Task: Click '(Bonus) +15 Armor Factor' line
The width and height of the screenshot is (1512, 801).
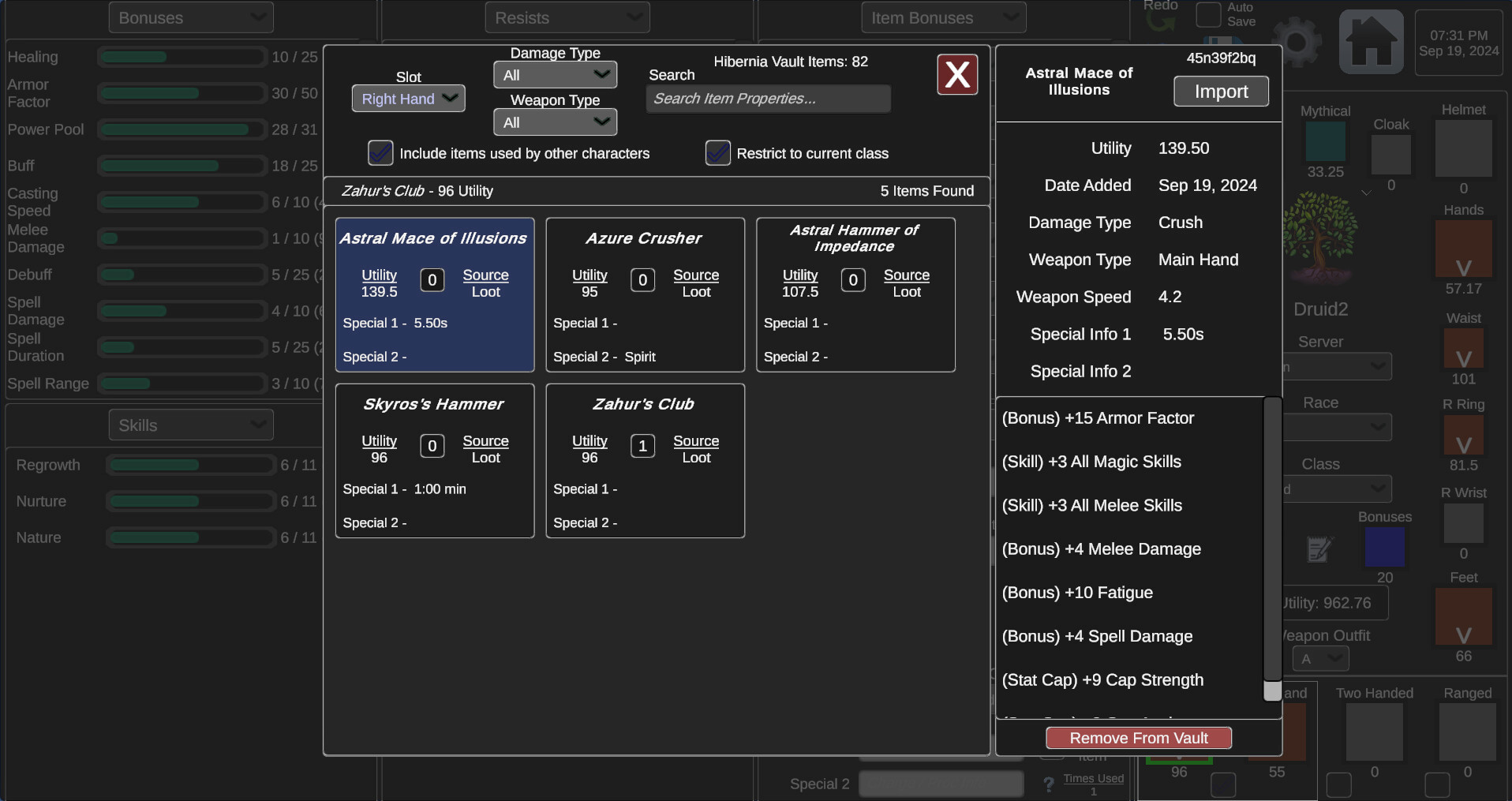Action: (x=1098, y=418)
